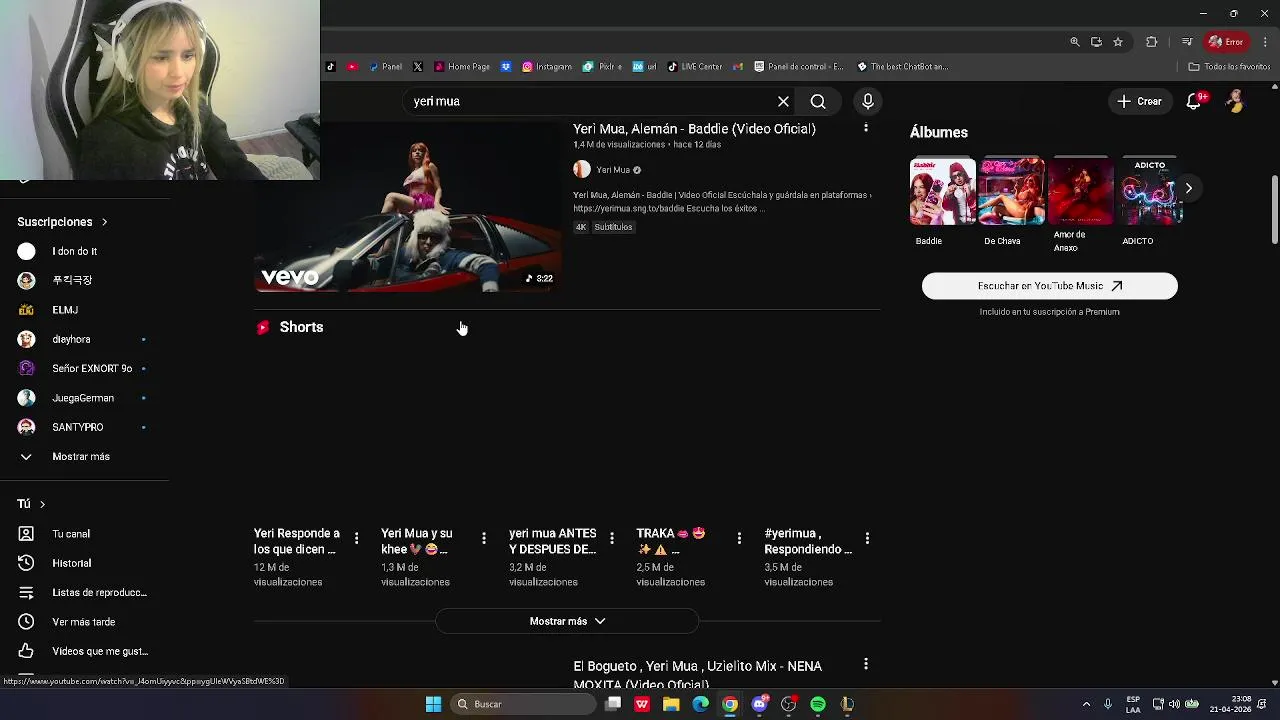The height and width of the screenshot is (720, 1280).
Task: Open File Explorer from the taskbar
Action: pos(671,704)
